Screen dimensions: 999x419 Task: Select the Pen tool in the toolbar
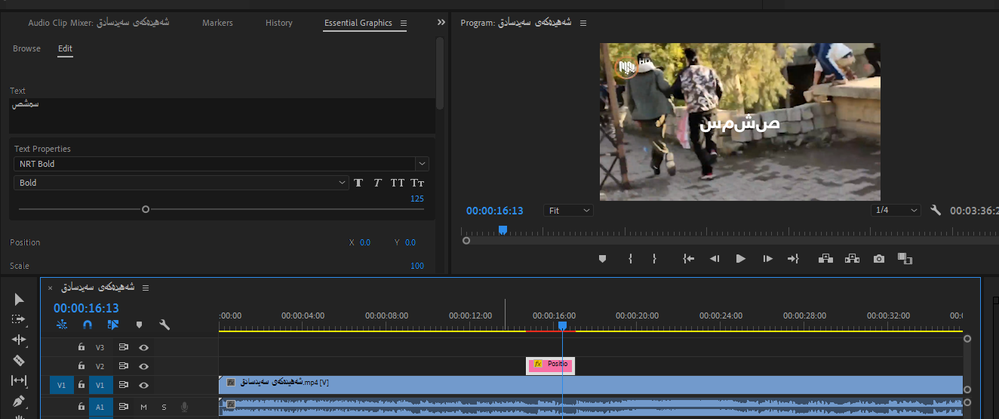click(x=18, y=402)
